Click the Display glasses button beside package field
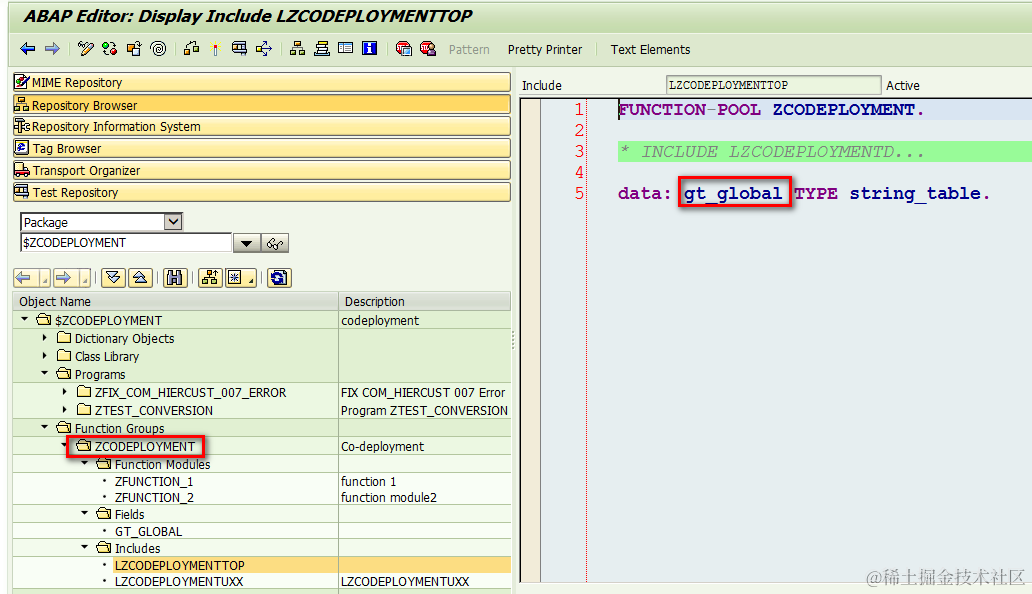This screenshot has height=594, width=1032. [275, 243]
